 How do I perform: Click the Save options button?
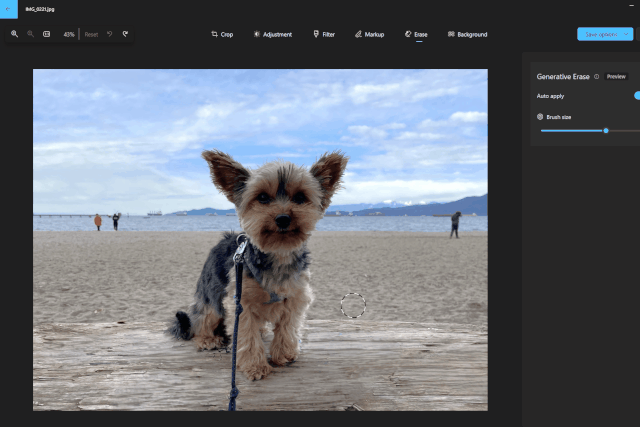tap(601, 34)
